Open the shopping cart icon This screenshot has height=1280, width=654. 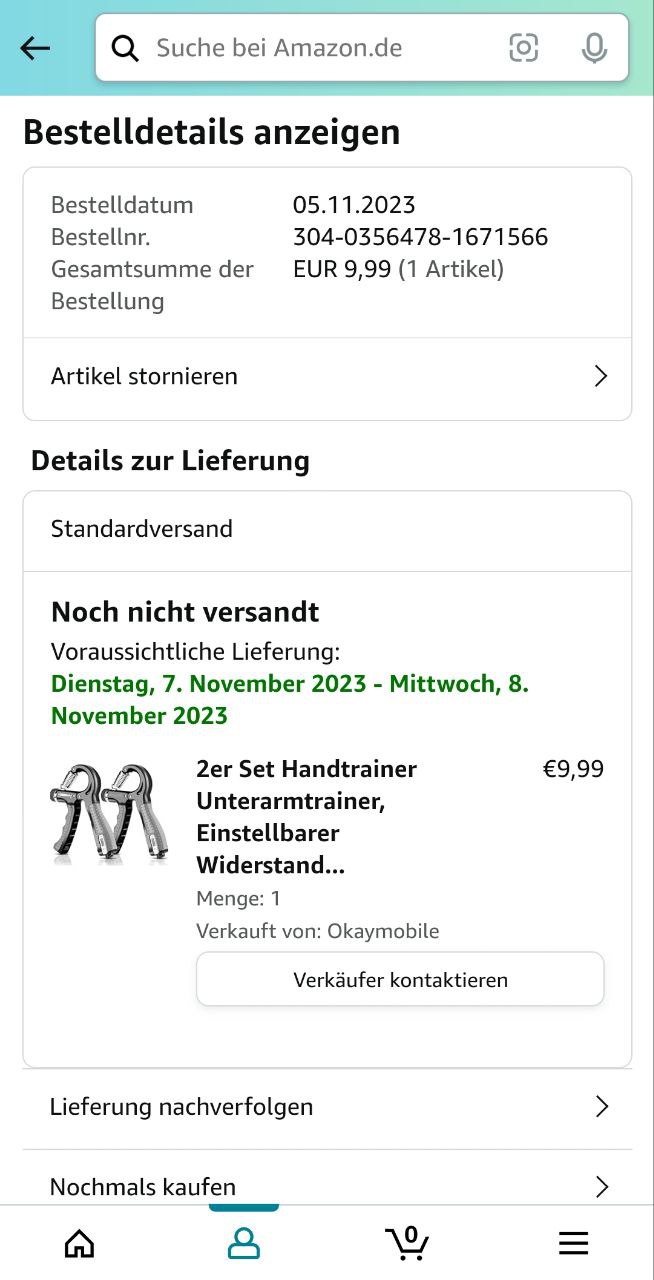(407, 1243)
